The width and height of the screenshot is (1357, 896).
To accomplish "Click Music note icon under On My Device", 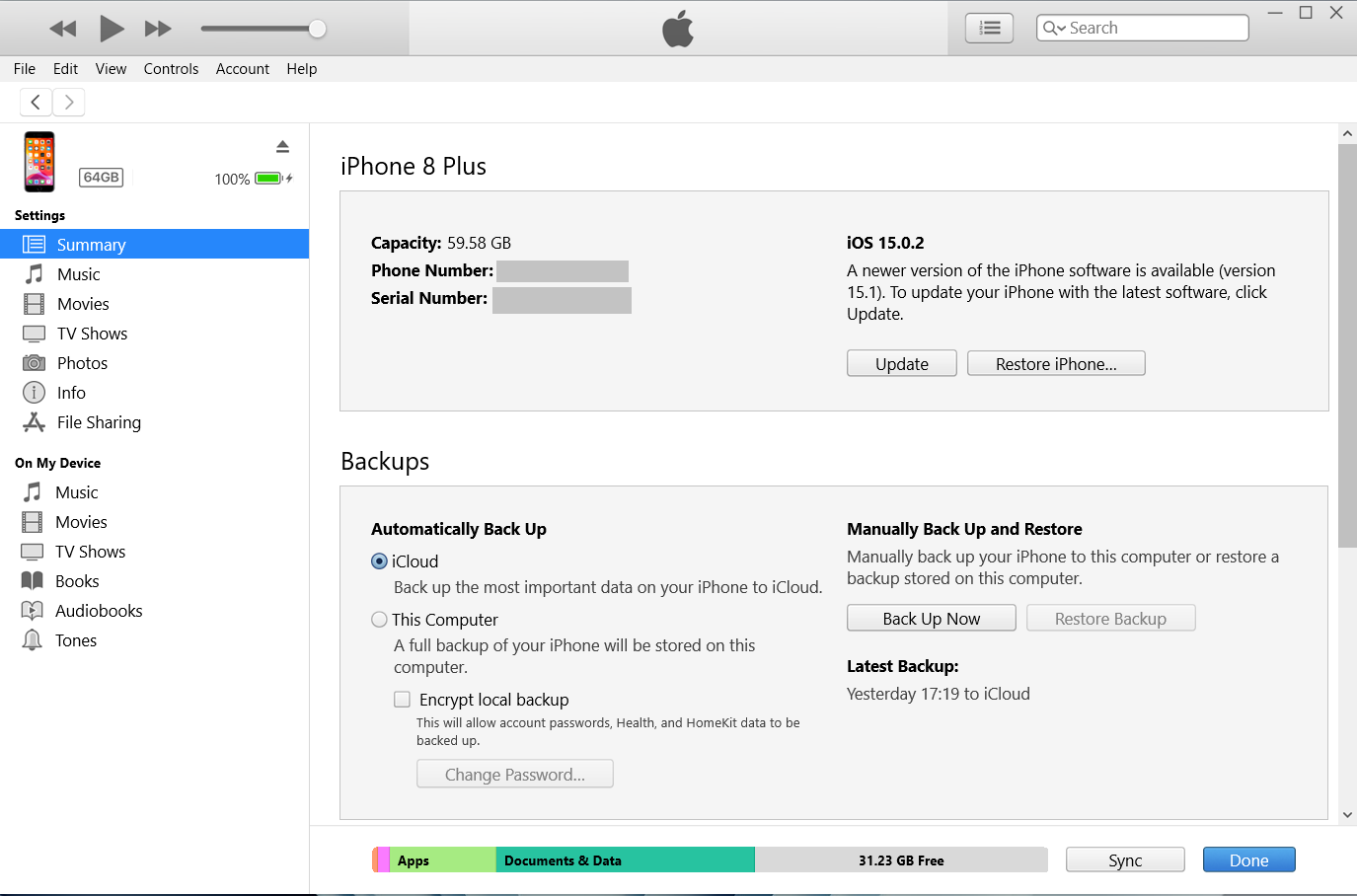I will pos(33,491).
